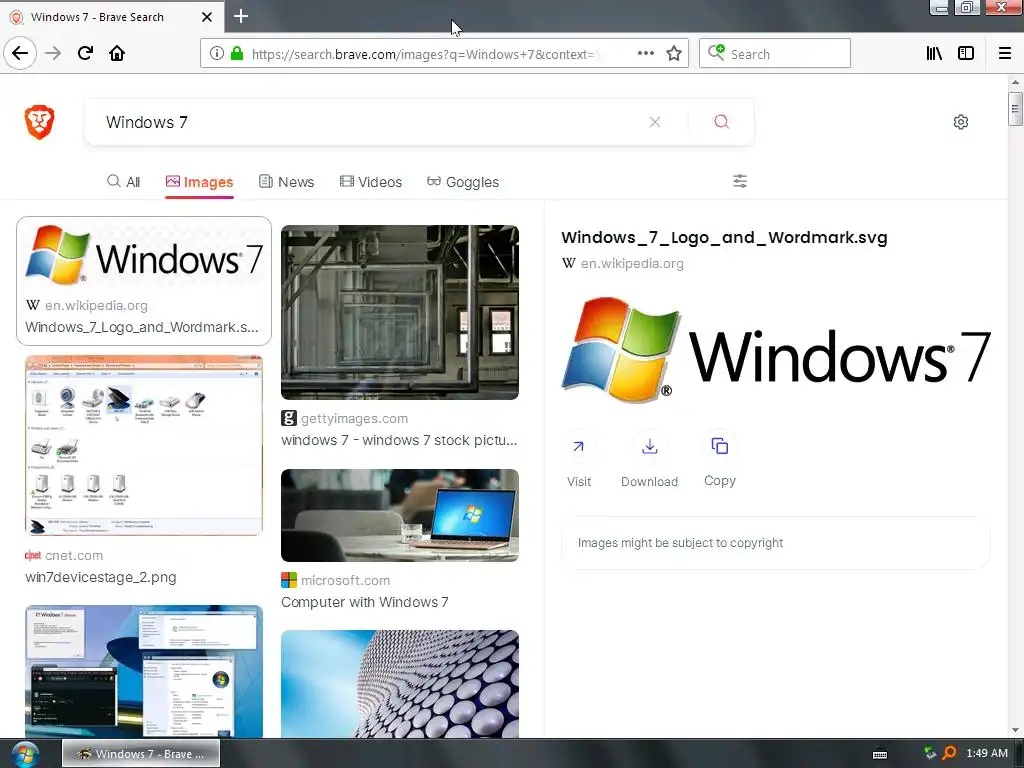Click 'windows 7 - windows 7 stock pictu...' caption
This screenshot has width=1024, height=768.
click(399, 440)
